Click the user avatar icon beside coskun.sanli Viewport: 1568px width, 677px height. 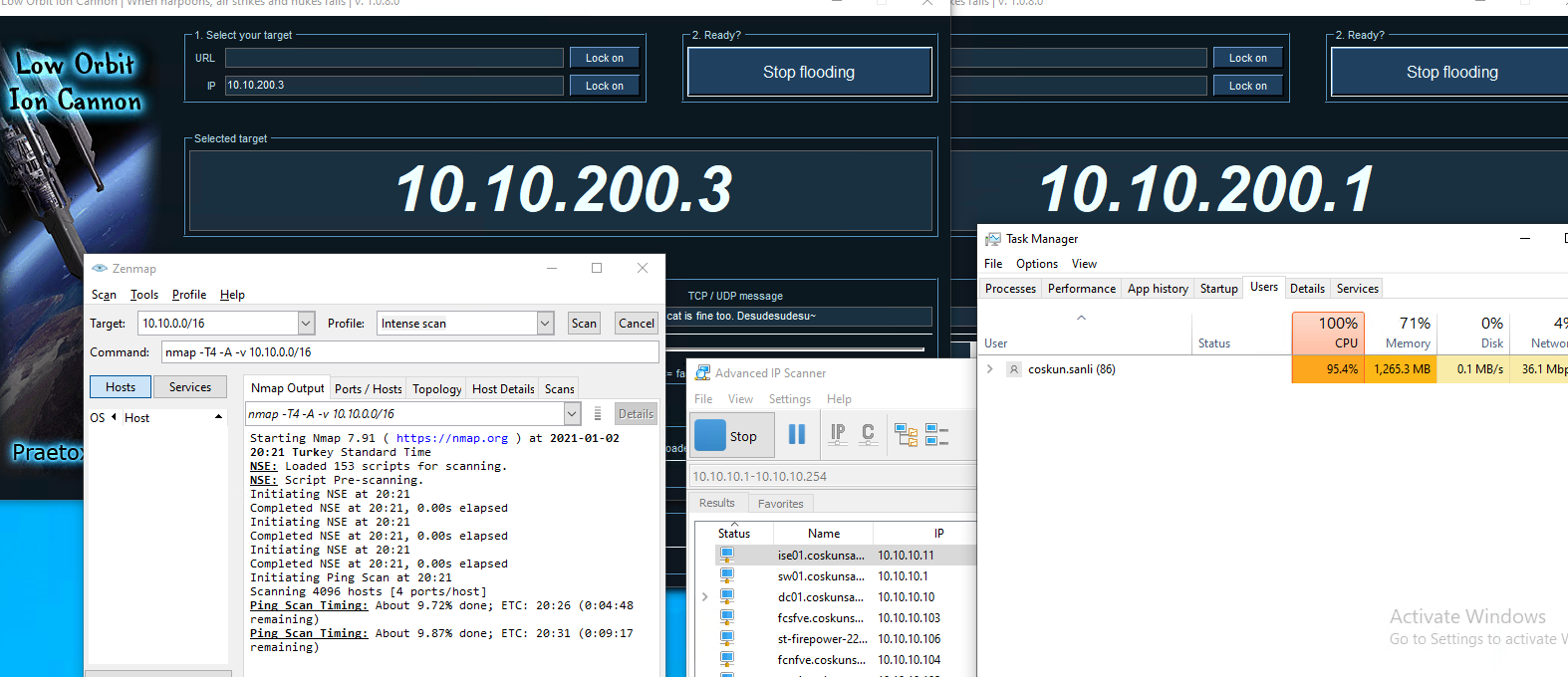(x=1014, y=369)
